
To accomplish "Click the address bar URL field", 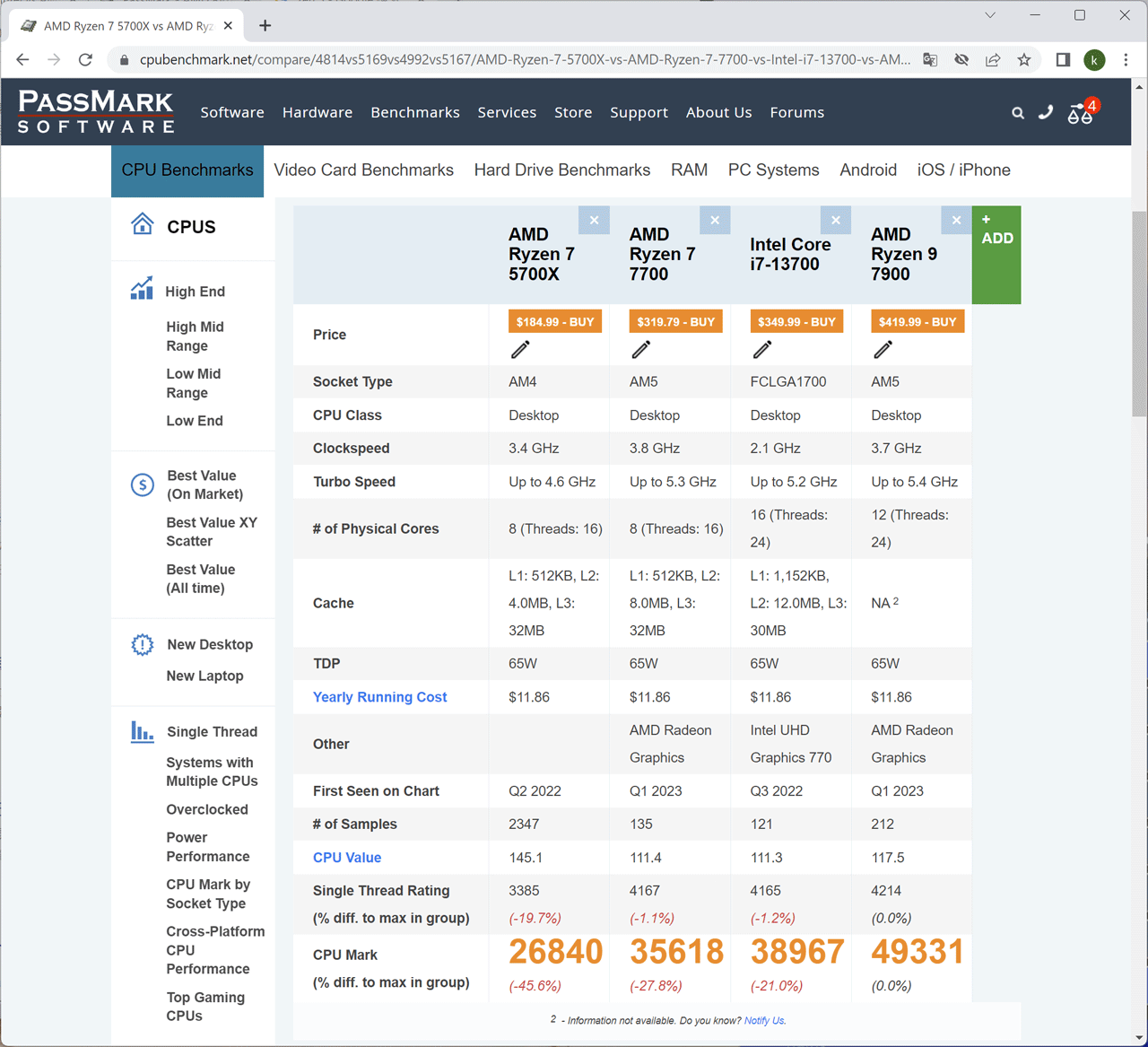I will click(525, 60).
